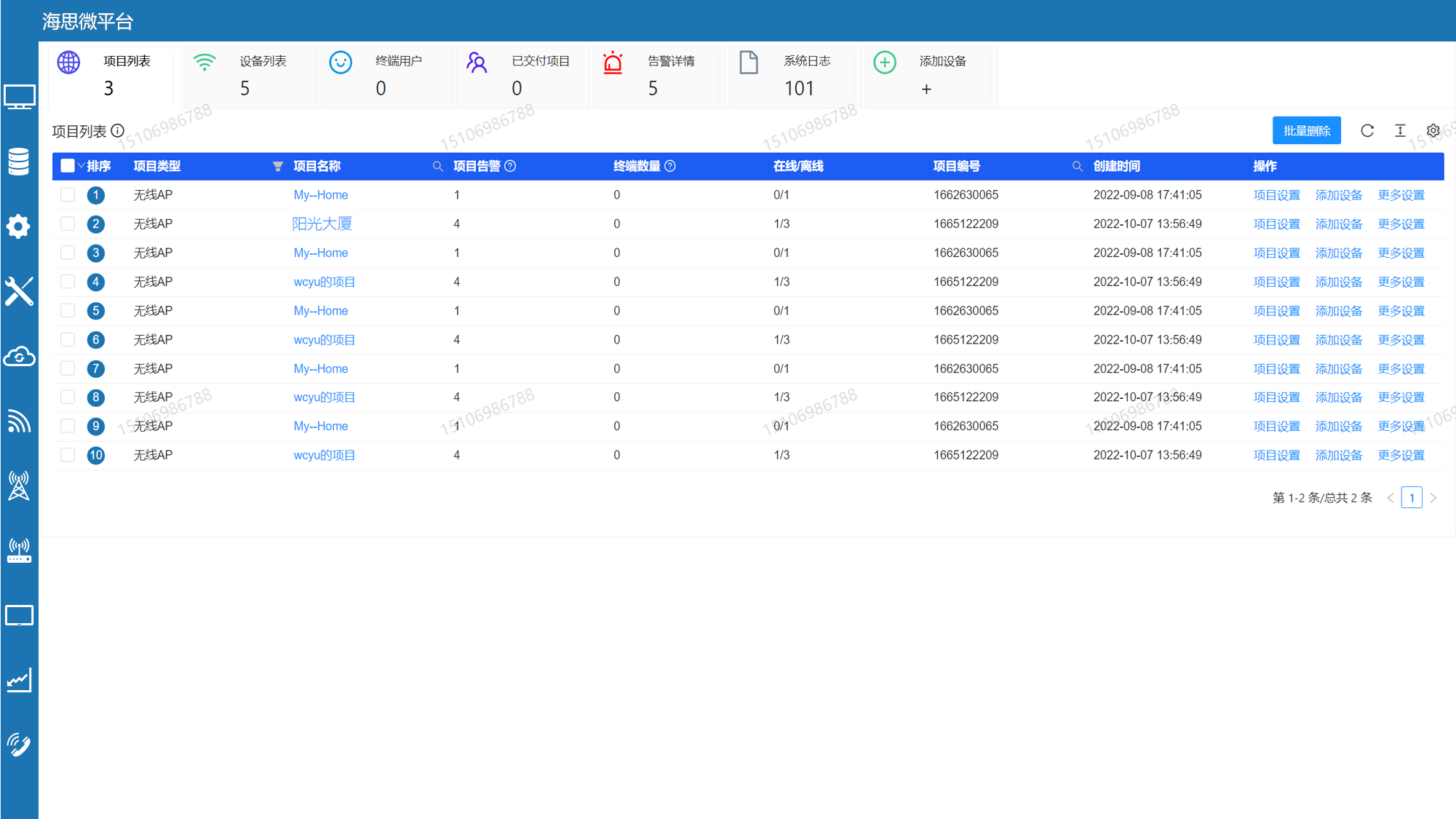Open the 阳光大厦 project link
Viewport: 1456px width, 819px height.
(x=322, y=223)
